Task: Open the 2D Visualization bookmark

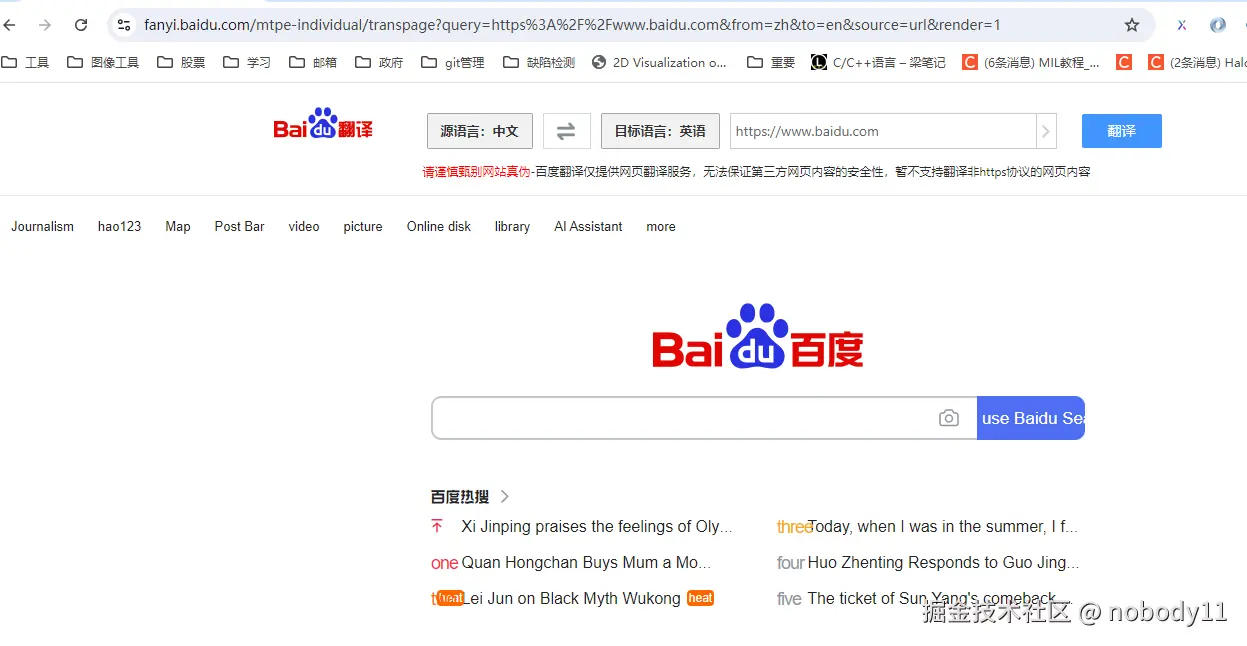Action: pyautogui.click(x=660, y=62)
